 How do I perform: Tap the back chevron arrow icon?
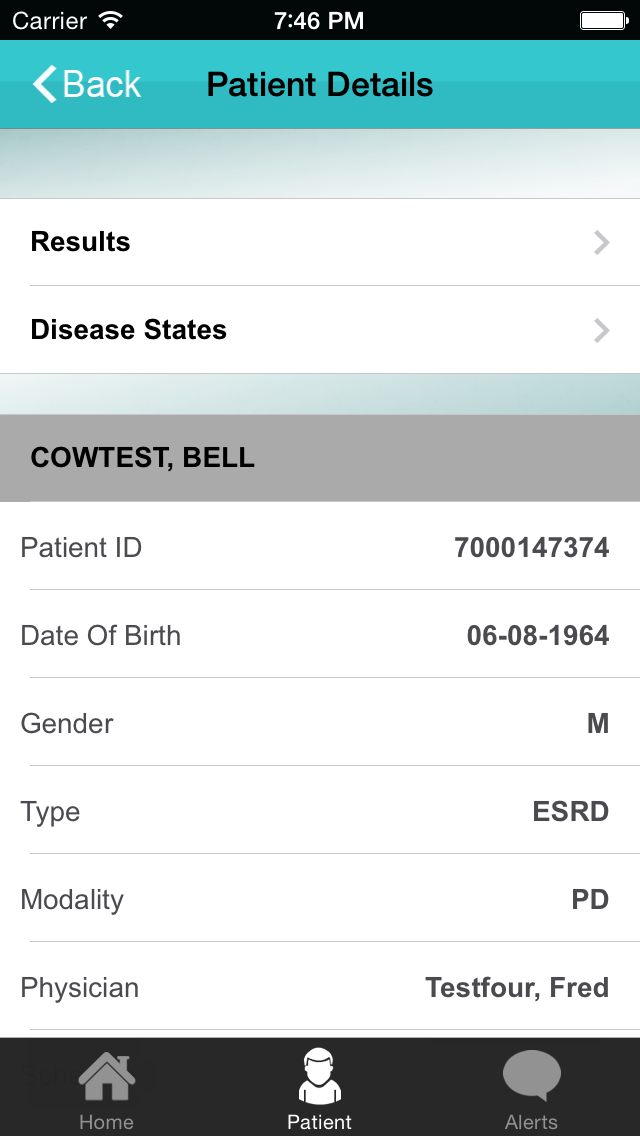point(41,84)
